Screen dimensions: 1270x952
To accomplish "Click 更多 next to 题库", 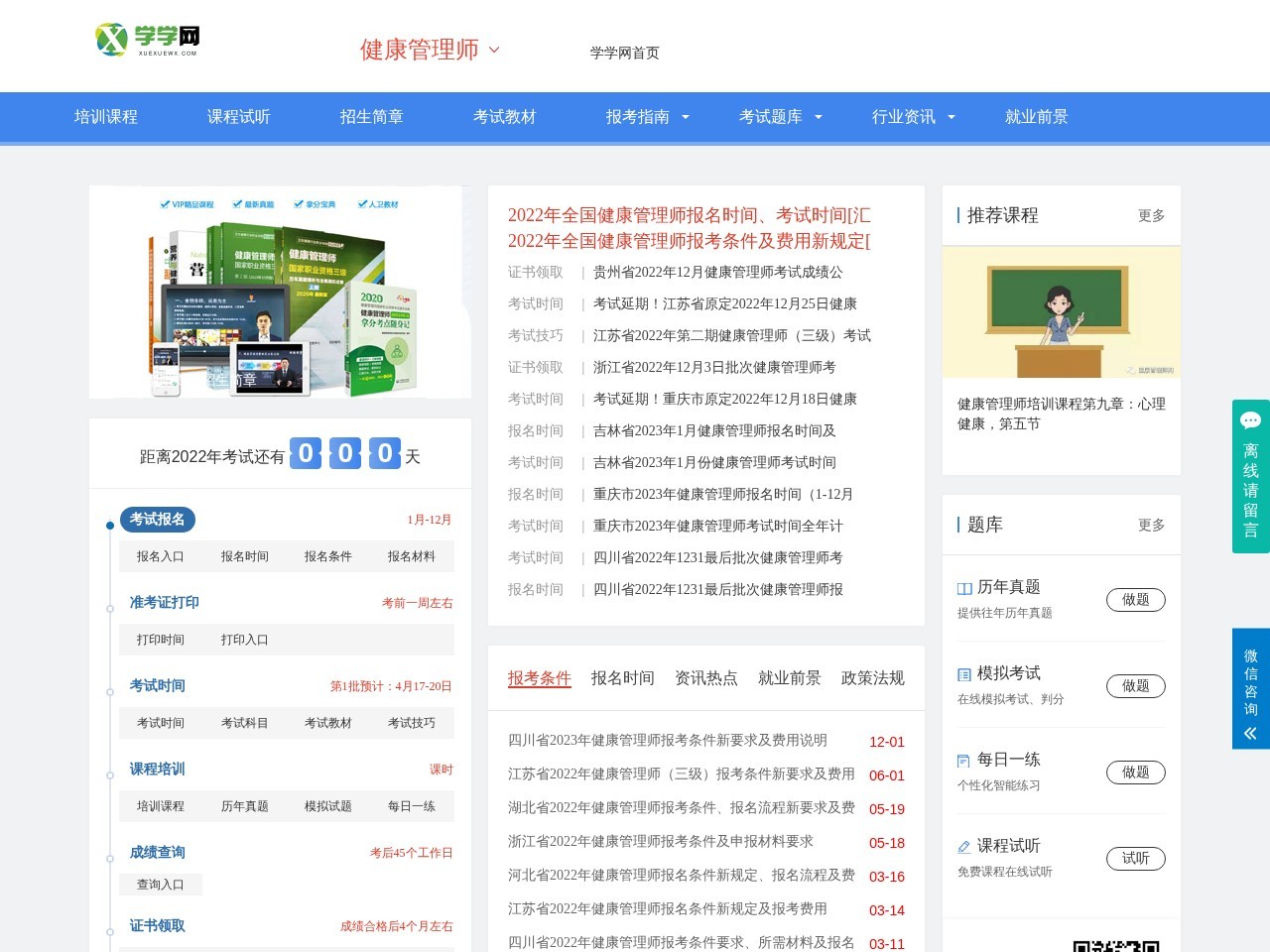I will (x=1152, y=525).
